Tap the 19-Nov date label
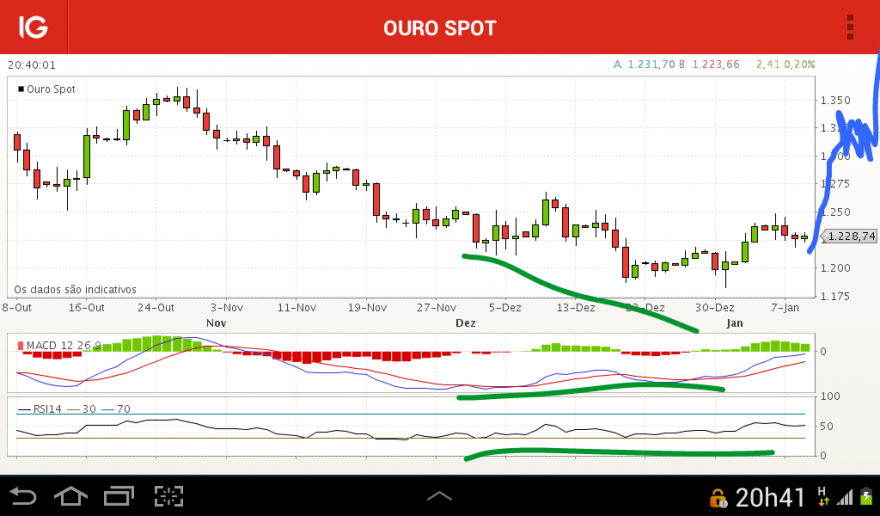Image resolution: width=880 pixels, height=516 pixels. click(x=367, y=307)
